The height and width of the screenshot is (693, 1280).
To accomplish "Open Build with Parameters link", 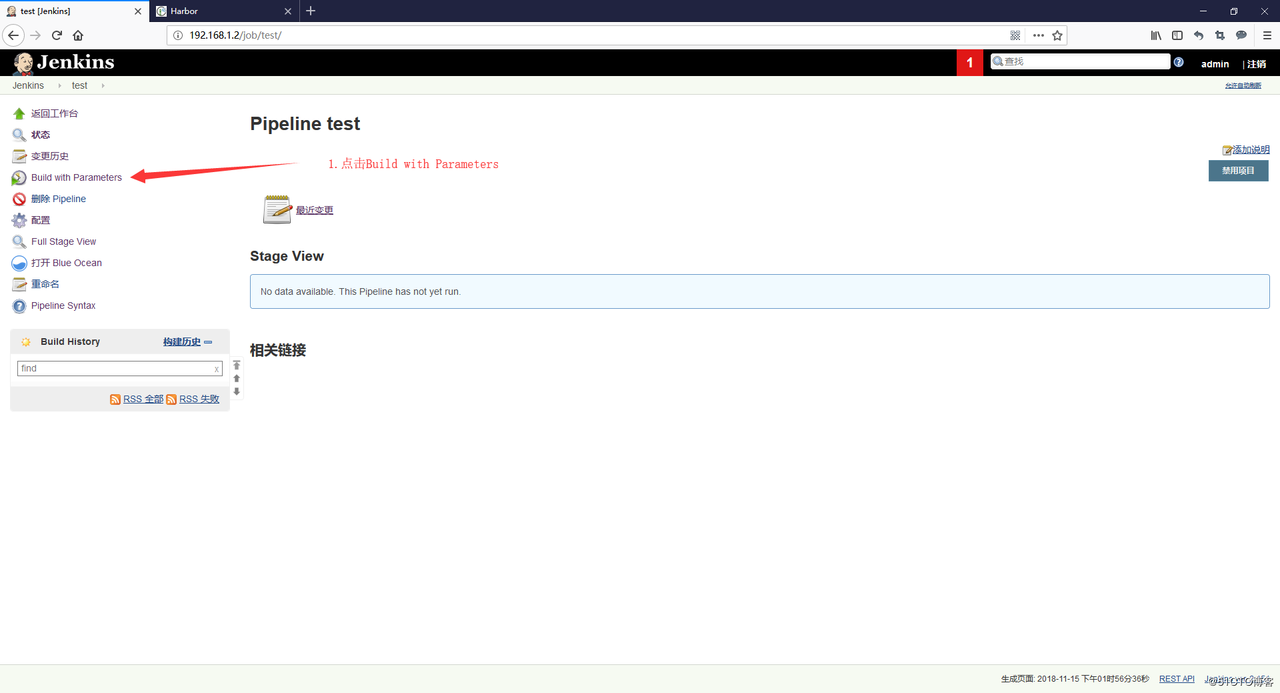I will 76,178.
